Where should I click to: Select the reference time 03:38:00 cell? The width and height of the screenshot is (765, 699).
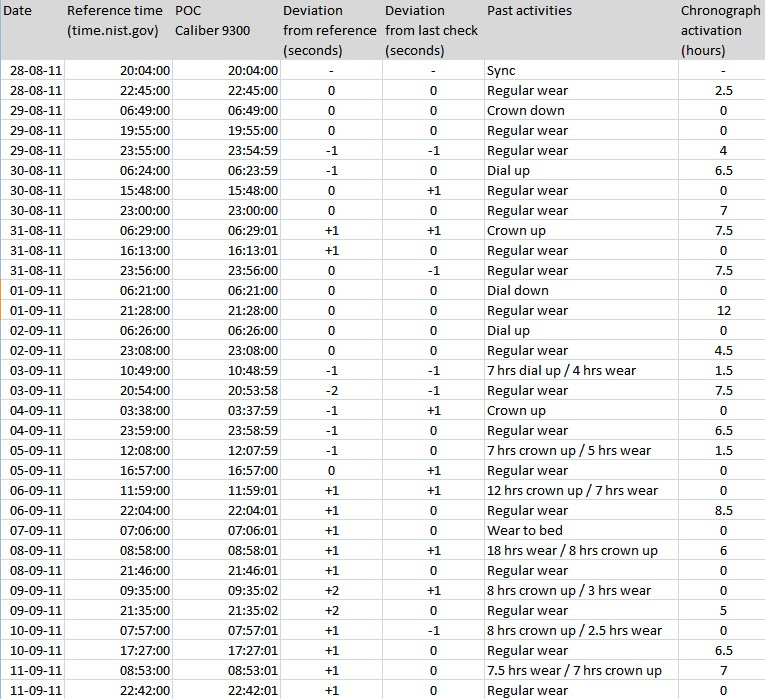pos(145,411)
